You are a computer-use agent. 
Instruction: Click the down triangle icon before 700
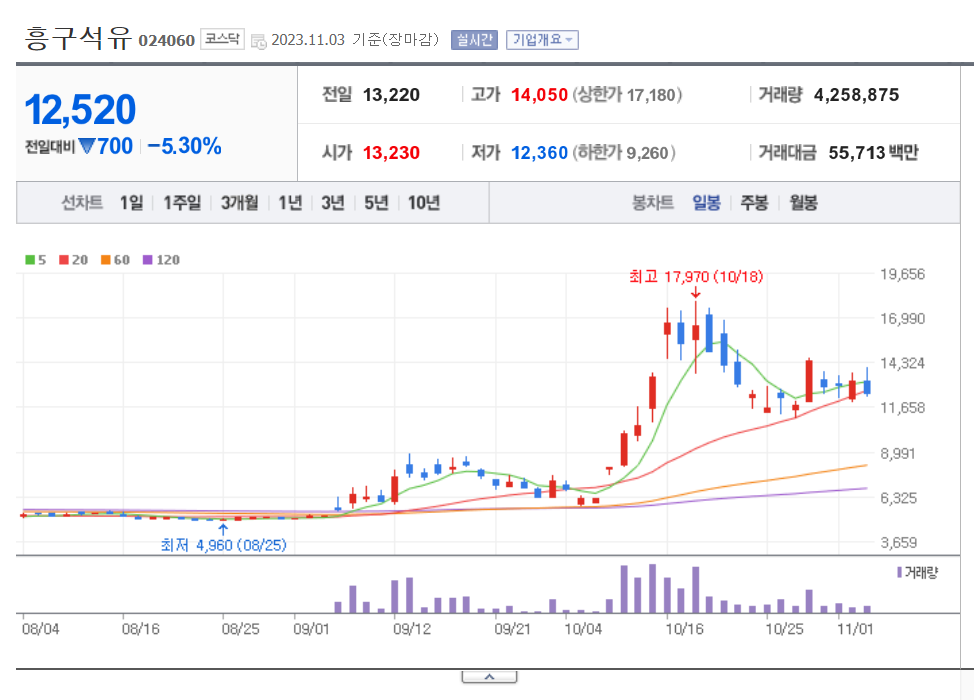point(87,147)
